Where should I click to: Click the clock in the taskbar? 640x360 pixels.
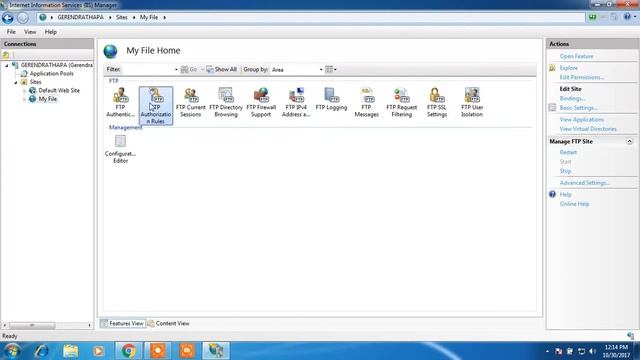pos(616,351)
